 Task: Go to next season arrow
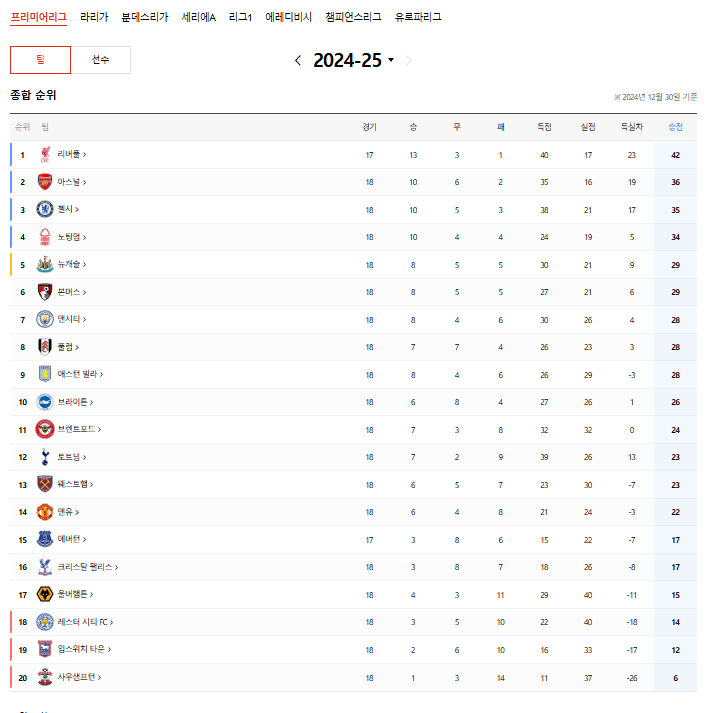click(x=408, y=60)
